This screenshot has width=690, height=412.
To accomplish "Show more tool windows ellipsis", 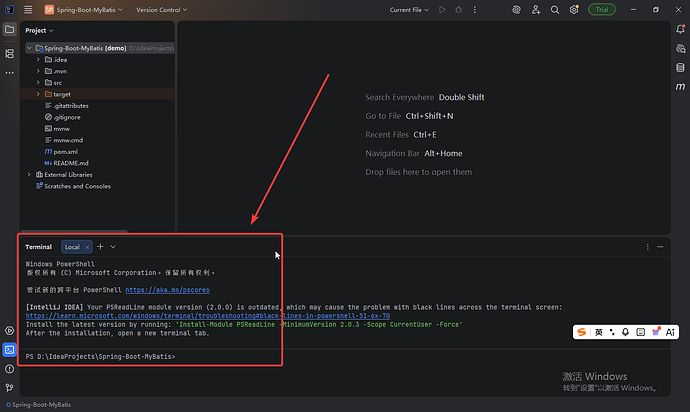I will 9,73.
